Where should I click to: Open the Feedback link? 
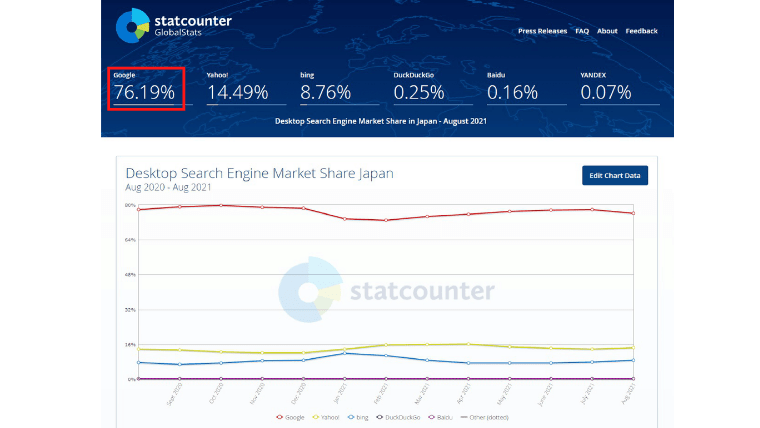coord(641,31)
